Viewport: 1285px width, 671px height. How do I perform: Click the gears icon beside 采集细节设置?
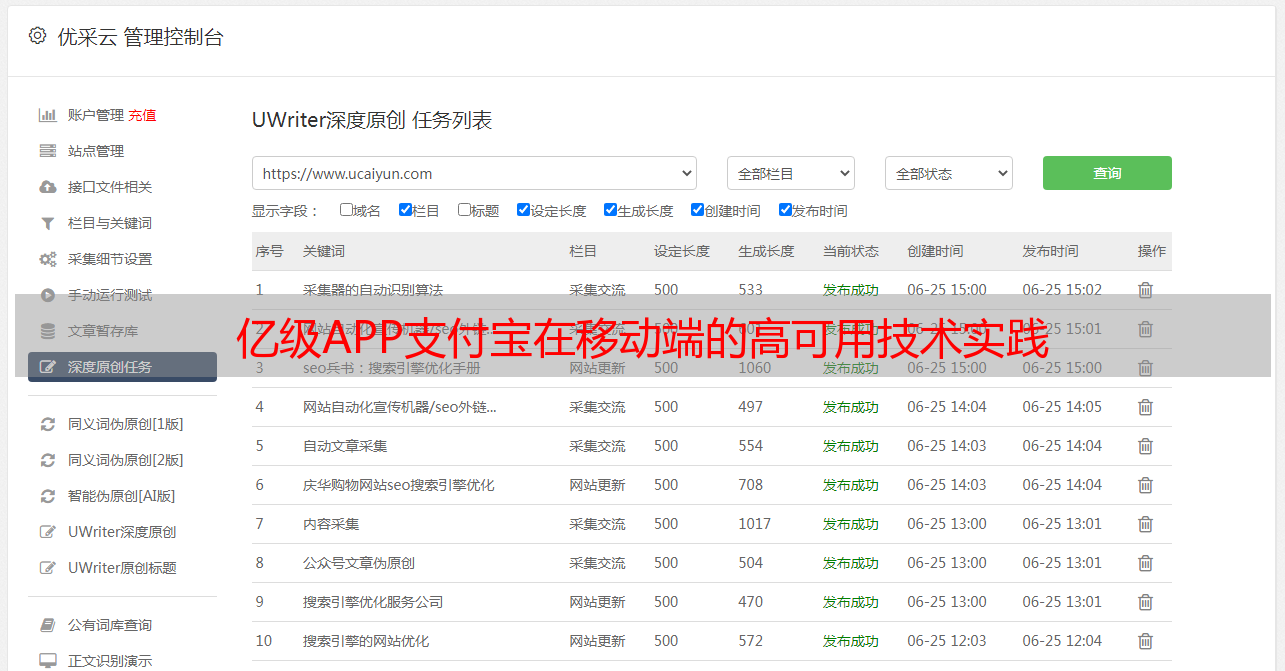pos(47,259)
